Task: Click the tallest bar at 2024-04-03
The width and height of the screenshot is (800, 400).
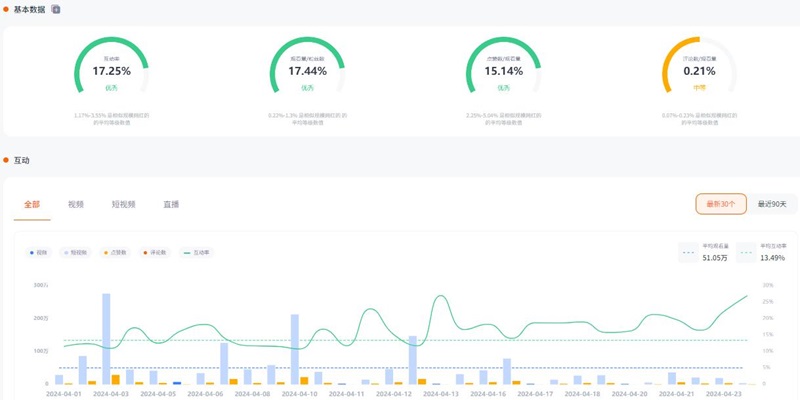Action: [x=106, y=338]
